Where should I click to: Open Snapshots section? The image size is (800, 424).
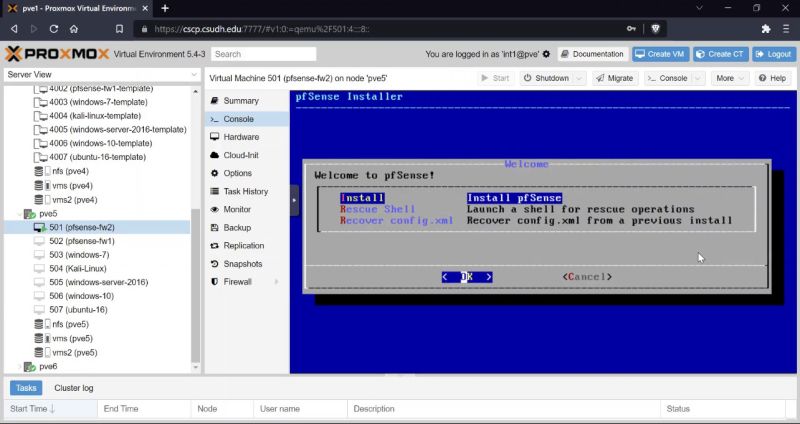pos(247,264)
